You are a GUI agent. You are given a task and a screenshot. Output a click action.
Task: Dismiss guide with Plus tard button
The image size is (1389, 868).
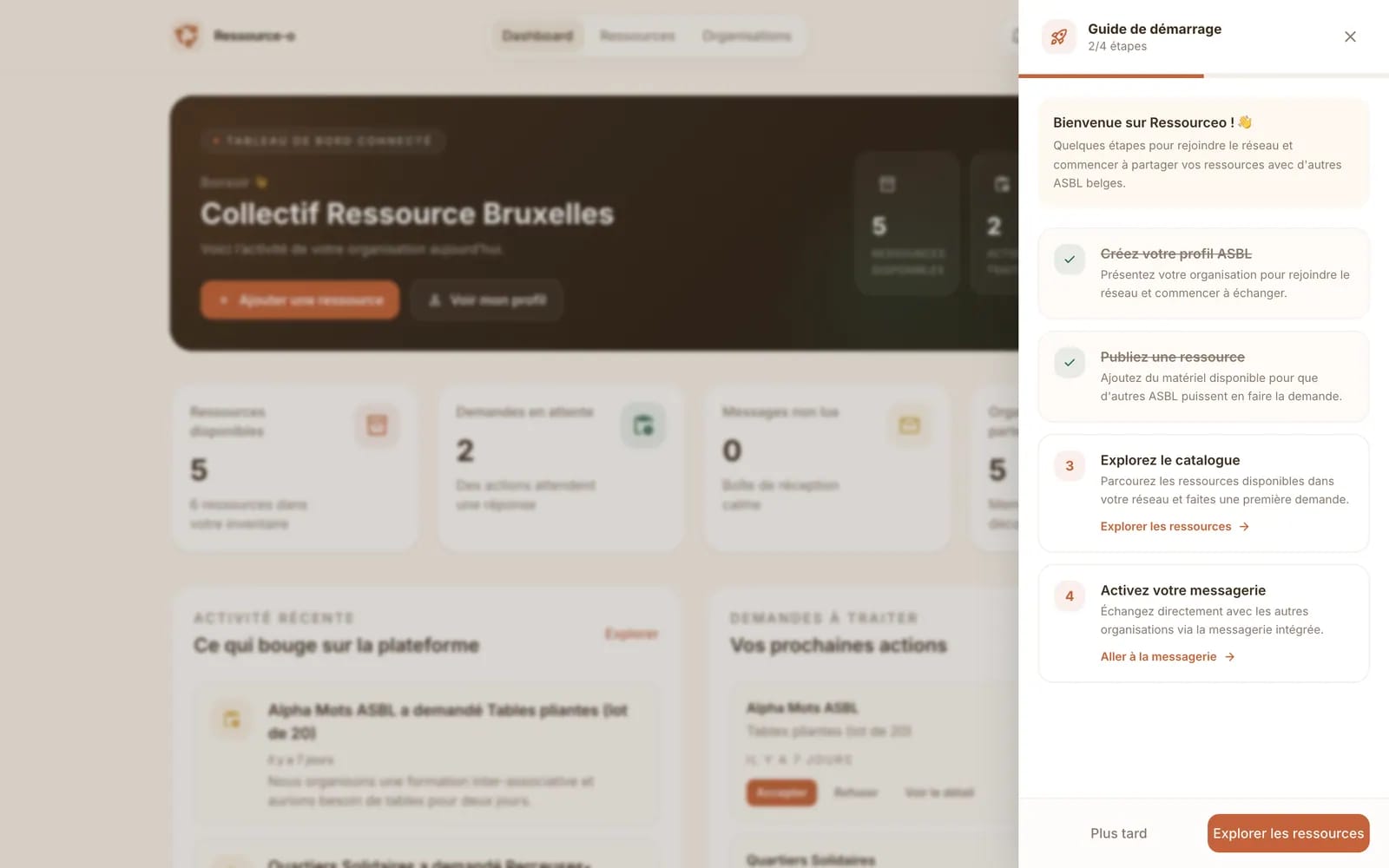[1118, 833]
